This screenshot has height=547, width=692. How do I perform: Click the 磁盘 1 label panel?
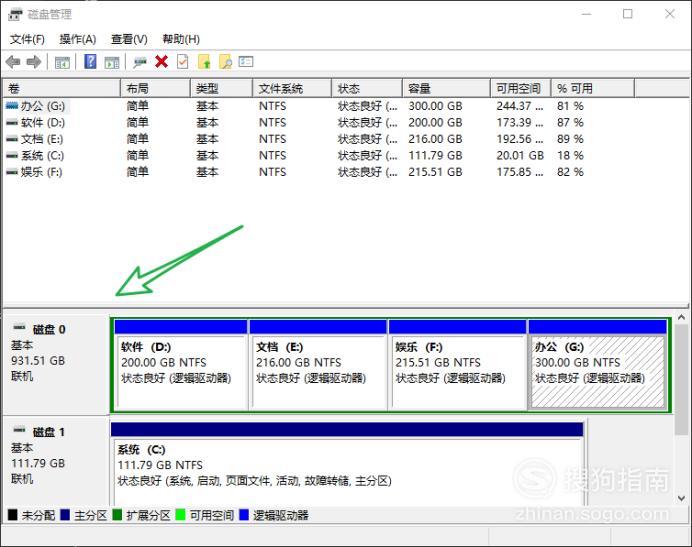click(56, 461)
